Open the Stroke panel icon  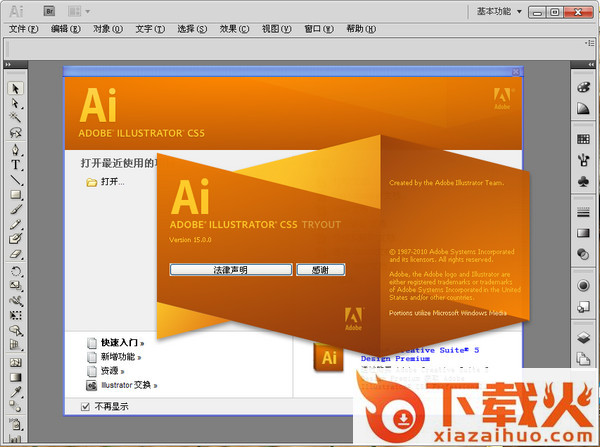pos(583,212)
